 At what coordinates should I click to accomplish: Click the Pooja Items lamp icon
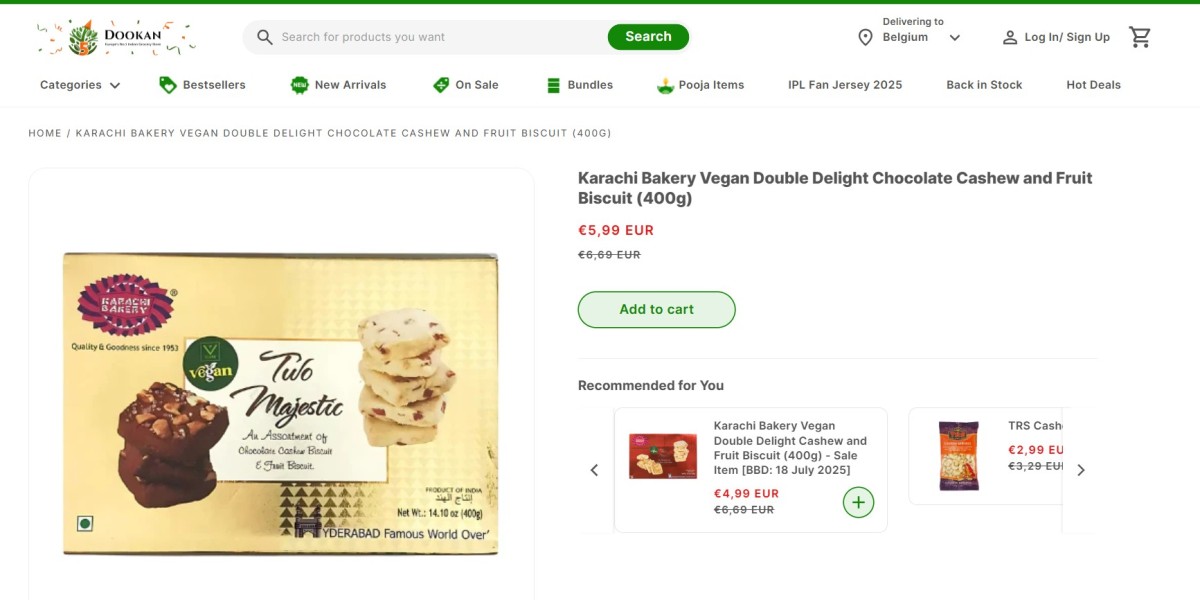(x=665, y=85)
